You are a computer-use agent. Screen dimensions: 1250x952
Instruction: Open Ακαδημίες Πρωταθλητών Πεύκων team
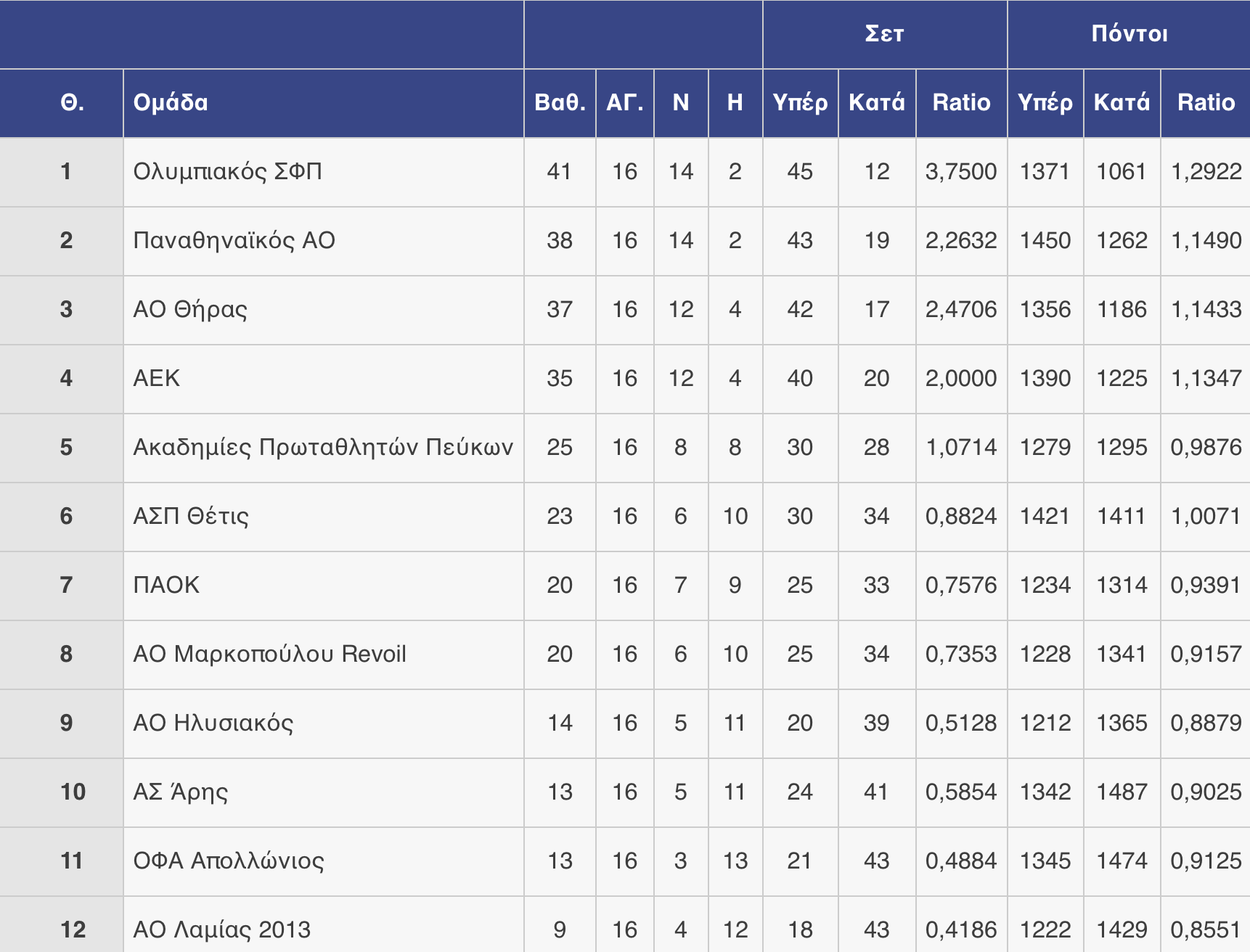click(323, 448)
